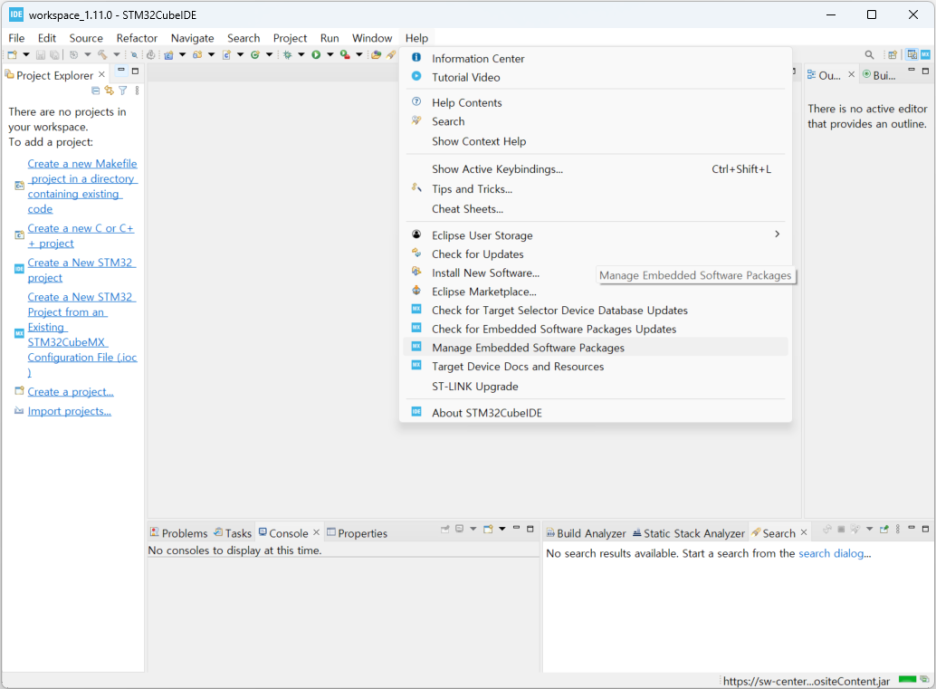The width and height of the screenshot is (936, 689).
Task: Click the New file toolbar icon
Action: coord(12,55)
